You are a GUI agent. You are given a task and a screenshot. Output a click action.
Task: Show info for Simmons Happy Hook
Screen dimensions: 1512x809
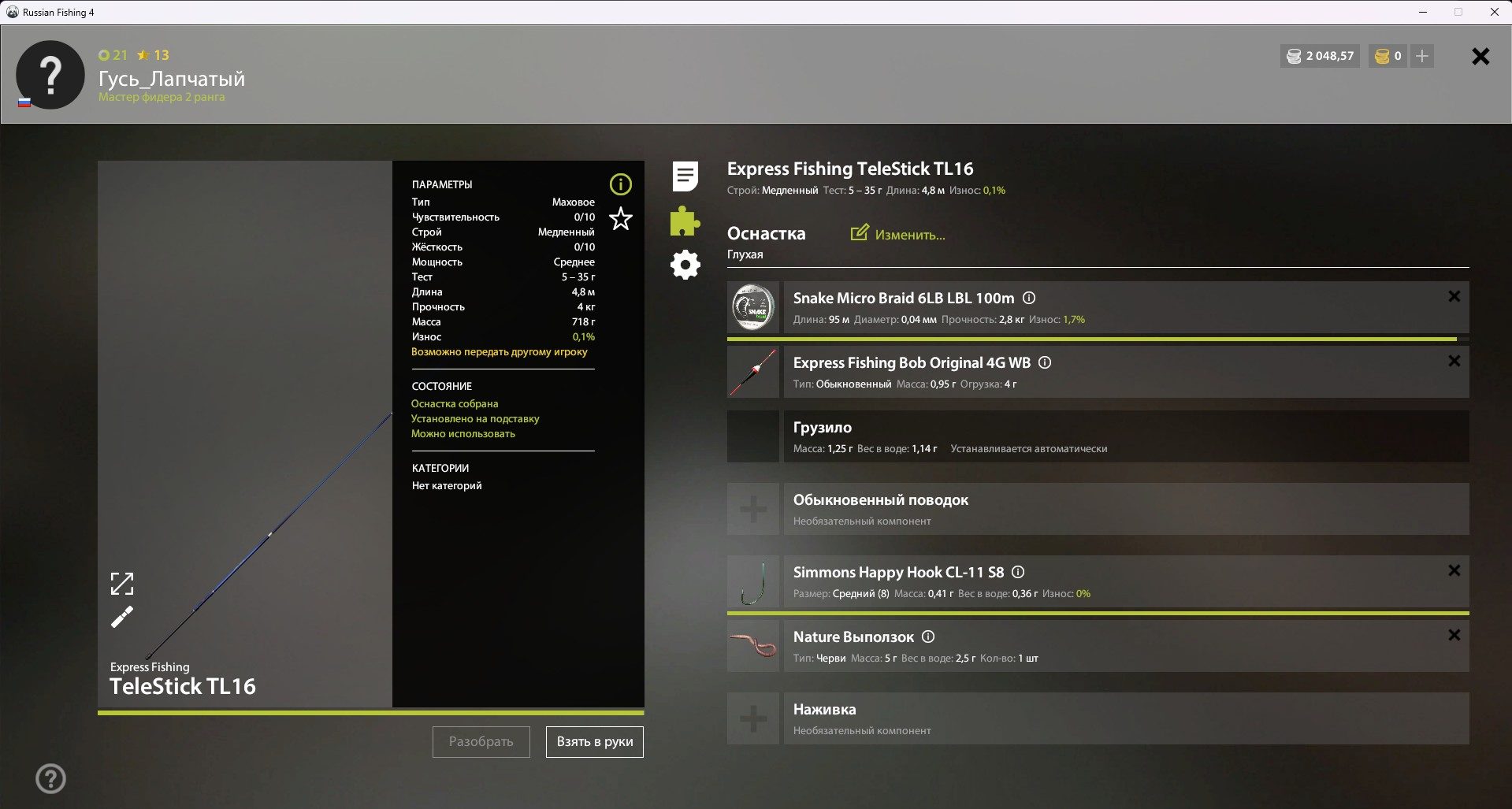[1018, 572]
